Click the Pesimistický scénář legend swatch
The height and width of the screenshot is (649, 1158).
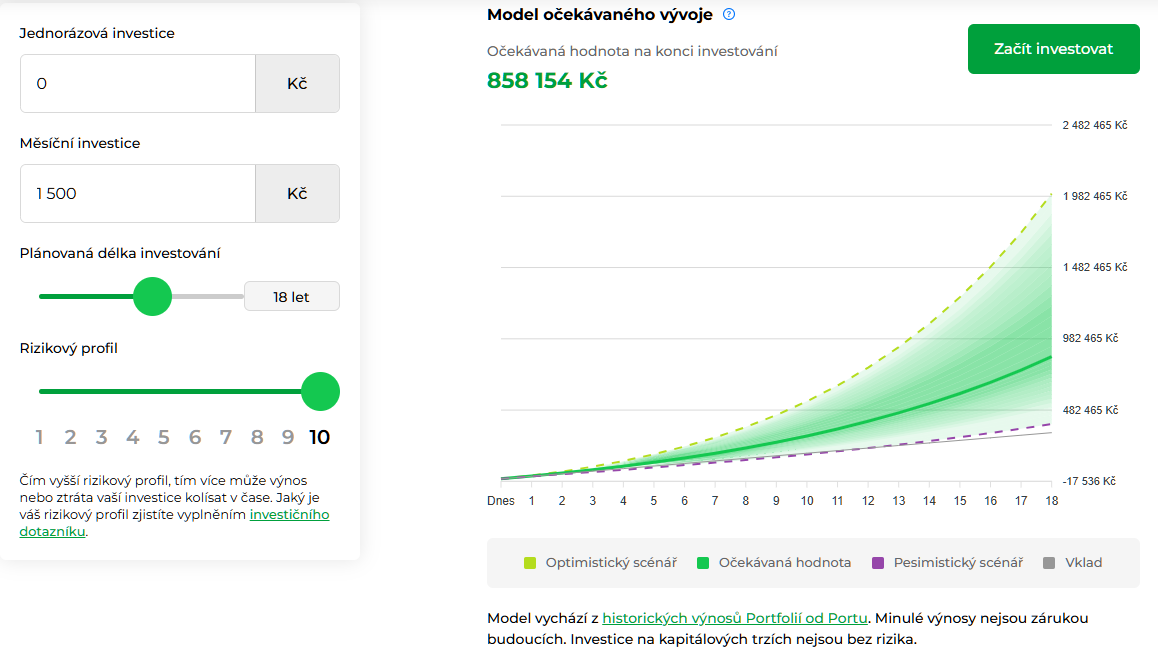click(878, 563)
